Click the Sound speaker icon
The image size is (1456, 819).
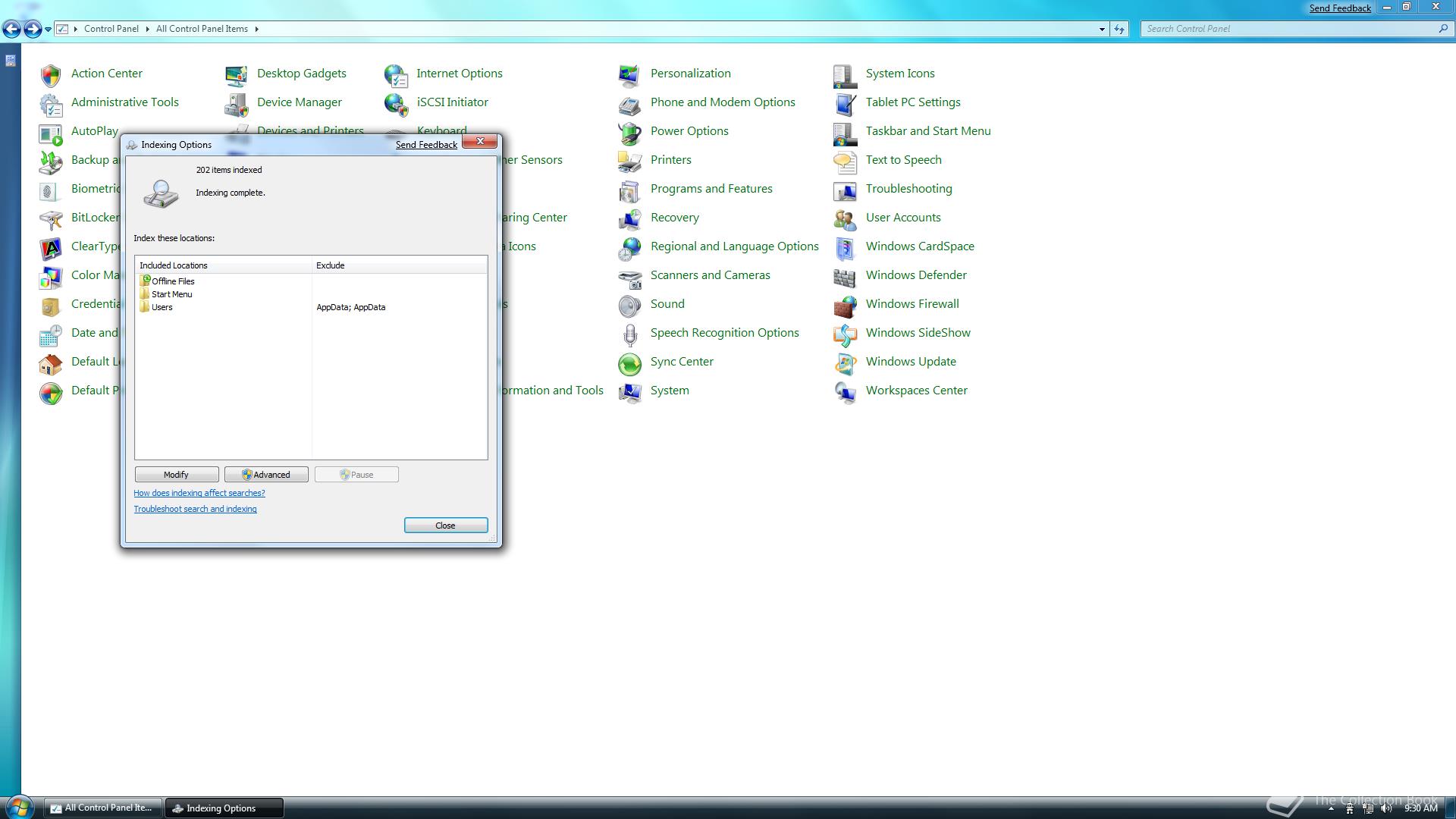click(629, 305)
